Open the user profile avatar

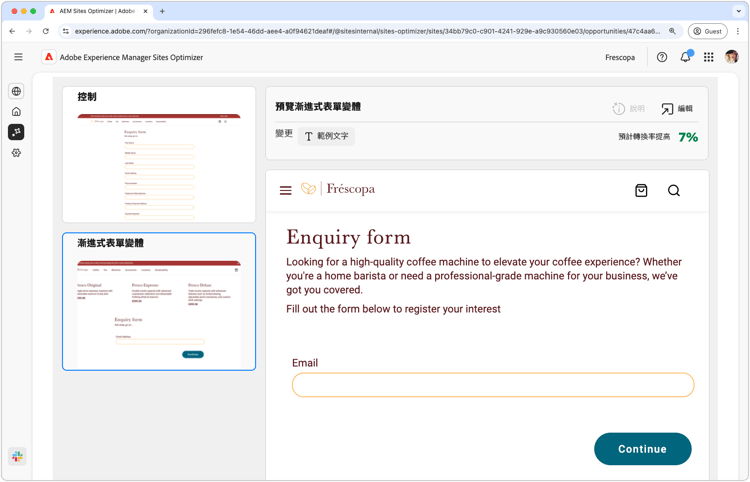click(731, 57)
